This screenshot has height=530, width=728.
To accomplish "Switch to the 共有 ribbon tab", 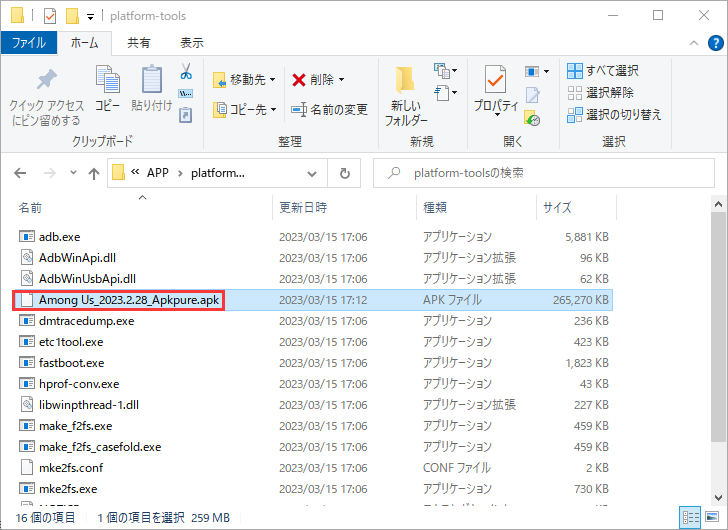I will [x=139, y=43].
